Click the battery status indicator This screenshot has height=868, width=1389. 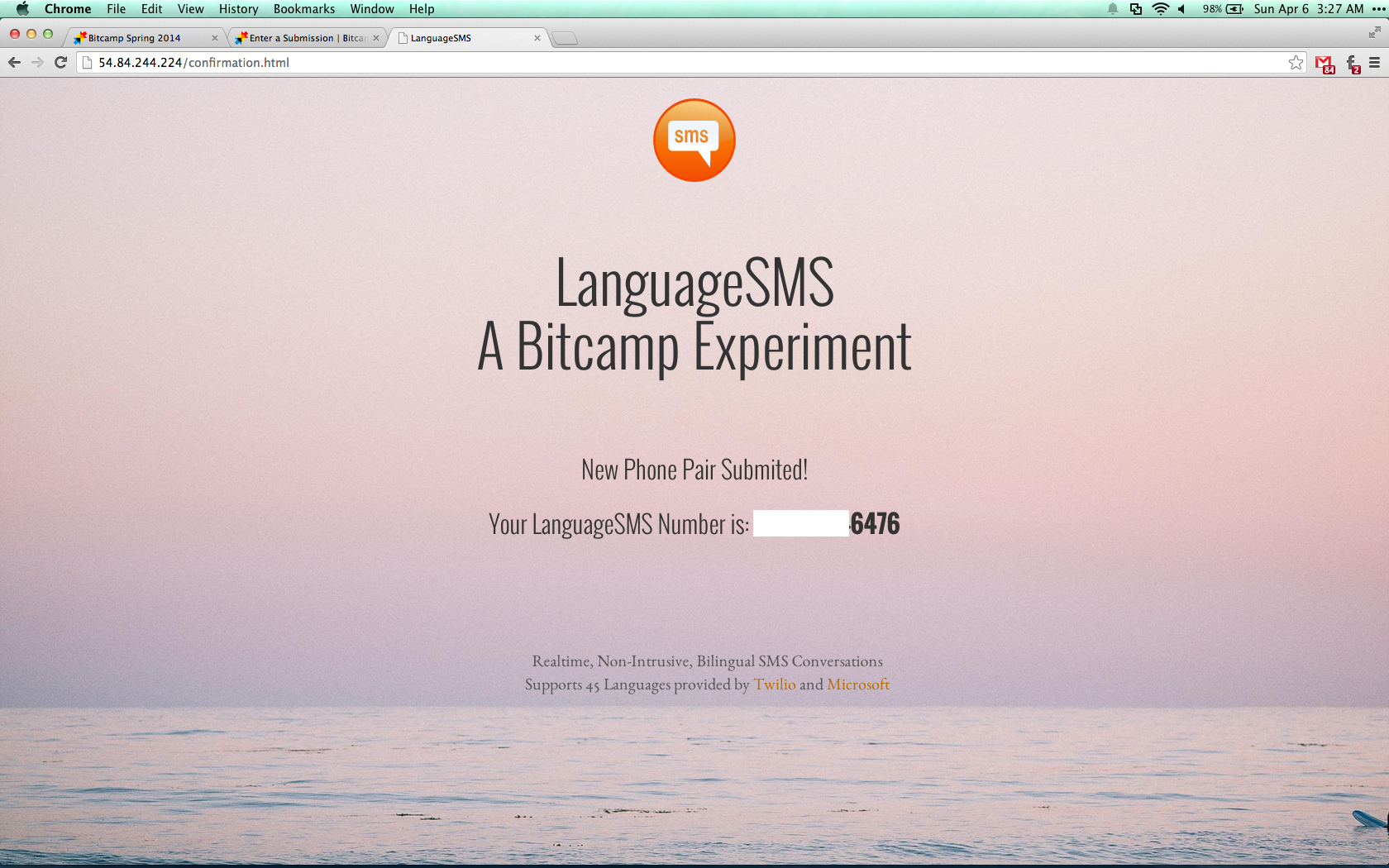pyautogui.click(x=1223, y=9)
